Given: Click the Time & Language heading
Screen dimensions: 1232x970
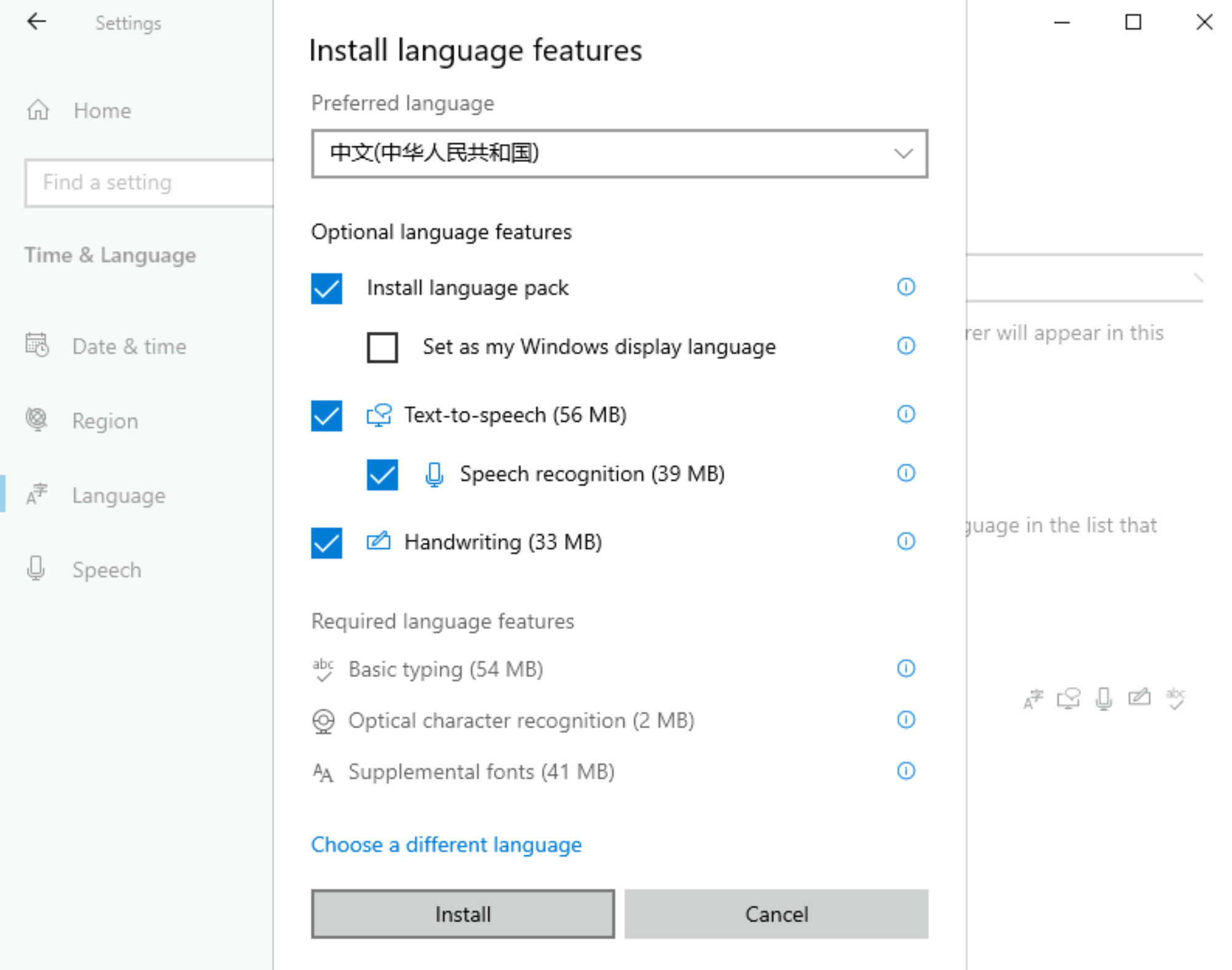Looking at the screenshot, I should point(110,255).
